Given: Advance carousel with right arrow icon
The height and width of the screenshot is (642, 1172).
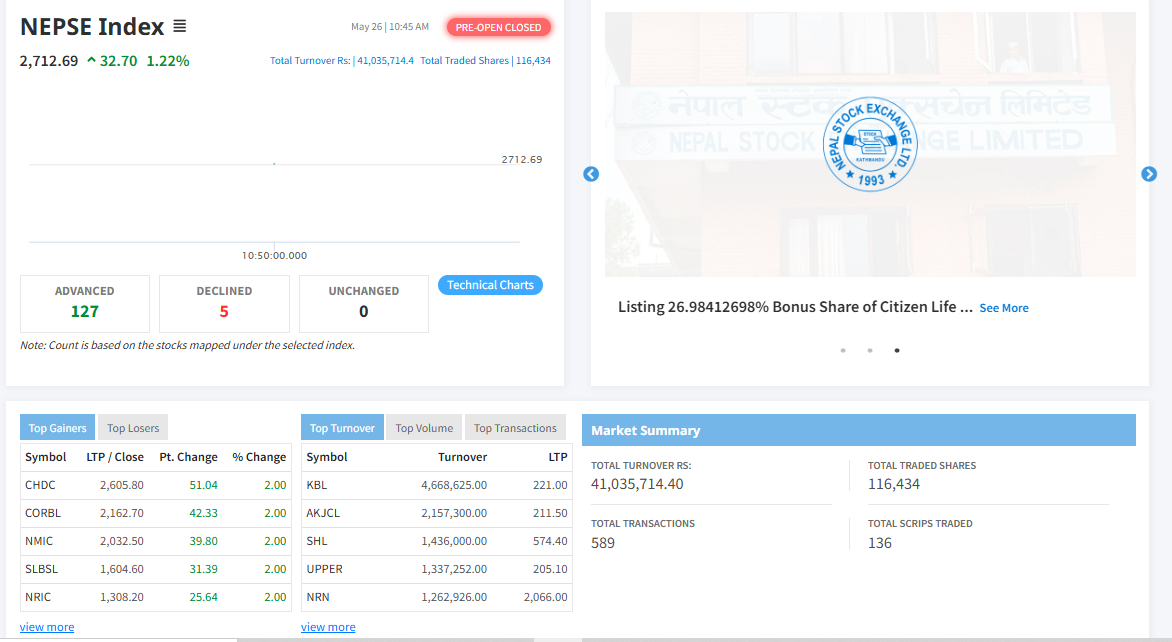Looking at the screenshot, I should coord(1149,174).
